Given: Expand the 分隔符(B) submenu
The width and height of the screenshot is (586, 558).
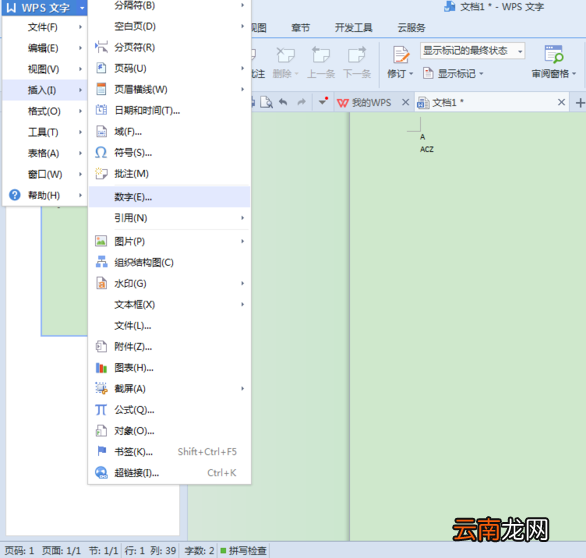Looking at the screenshot, I should pyautogui.click(x=170, y=5).
